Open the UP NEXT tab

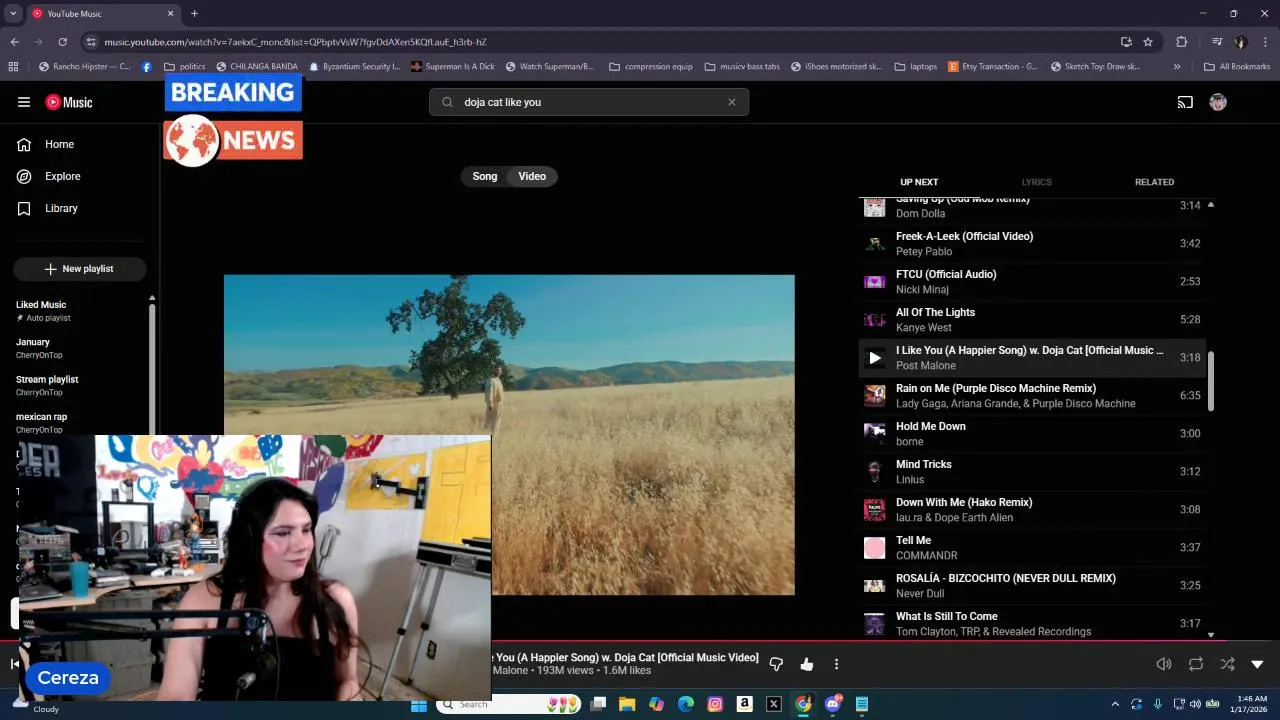tap(919, 182)
